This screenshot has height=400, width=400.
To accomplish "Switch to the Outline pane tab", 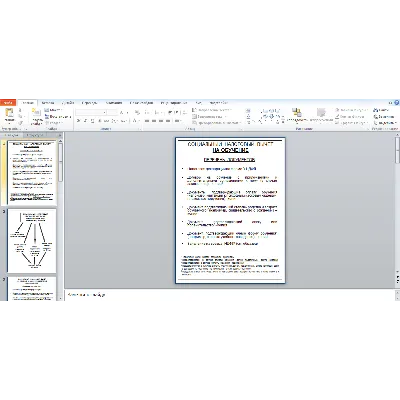I will [x=35, y=135].
